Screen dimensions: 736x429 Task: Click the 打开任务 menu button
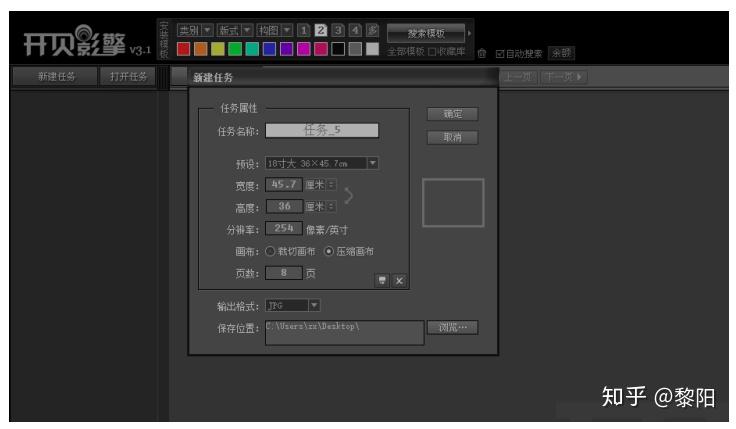[128, 77]
